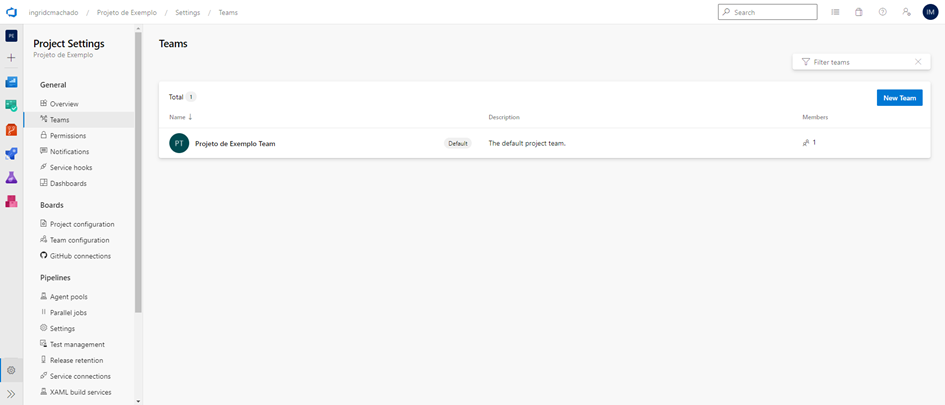Open the Boards hub icon in the left rail

[x=11, y=105]
